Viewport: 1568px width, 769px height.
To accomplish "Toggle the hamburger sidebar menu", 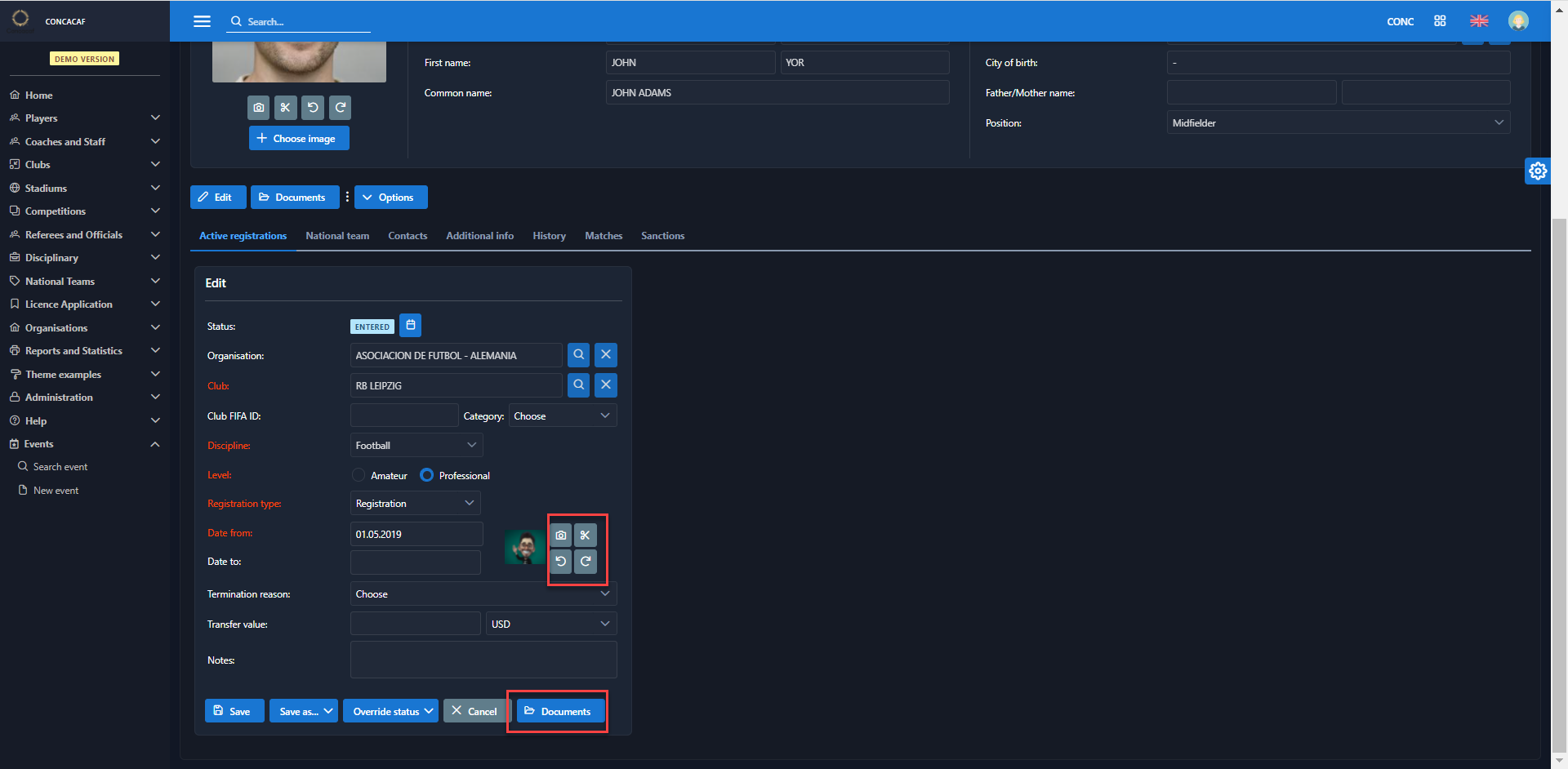I will pos(202,21).
